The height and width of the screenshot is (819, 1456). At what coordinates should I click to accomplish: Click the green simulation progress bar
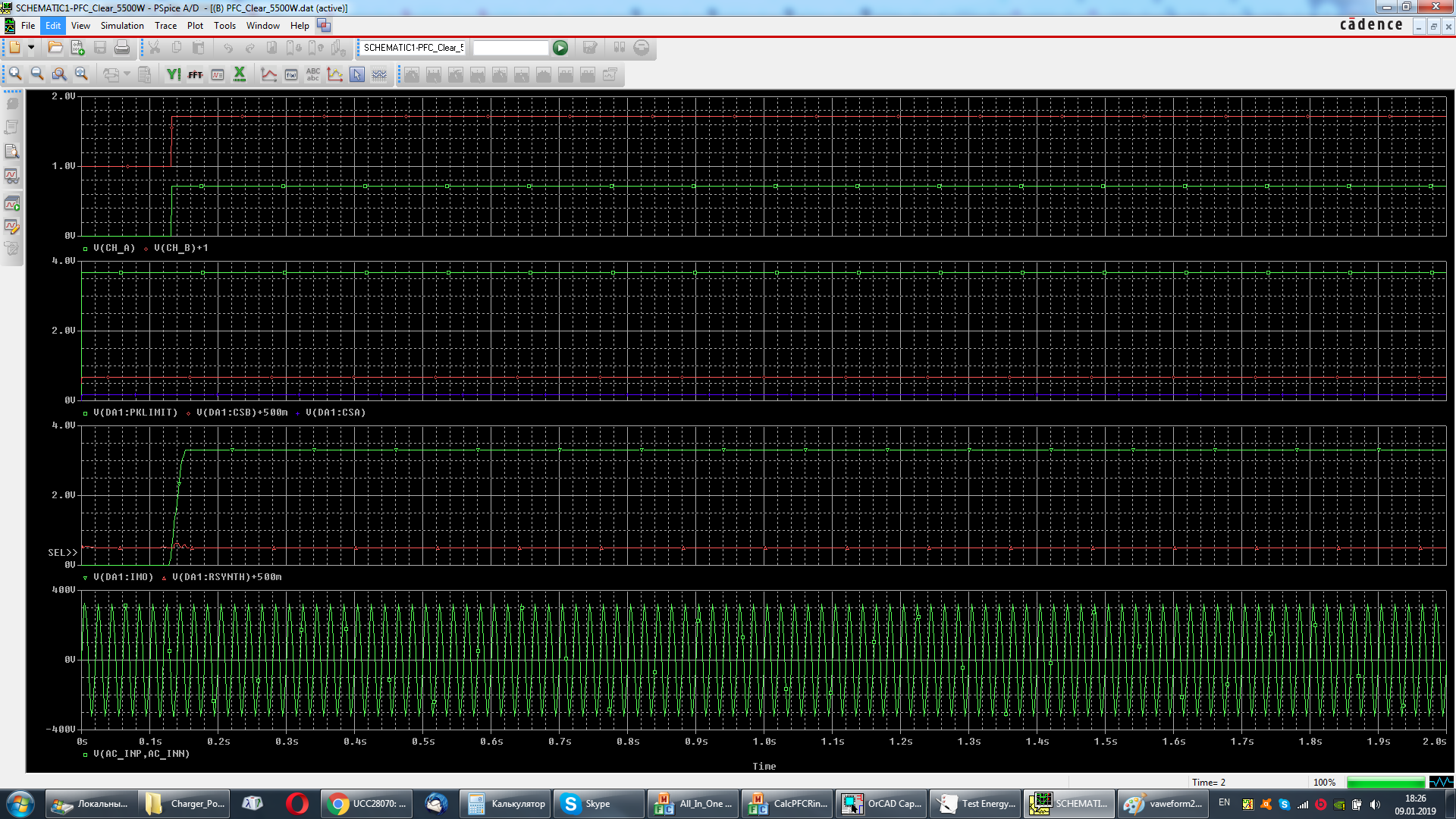tap(1385, 783)
